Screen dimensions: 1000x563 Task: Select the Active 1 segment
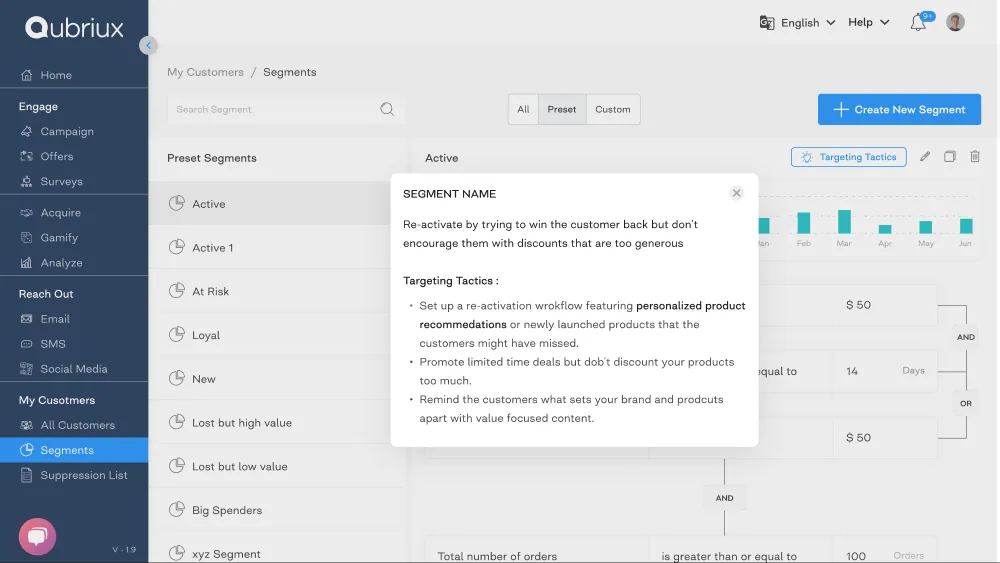[276, 247]
